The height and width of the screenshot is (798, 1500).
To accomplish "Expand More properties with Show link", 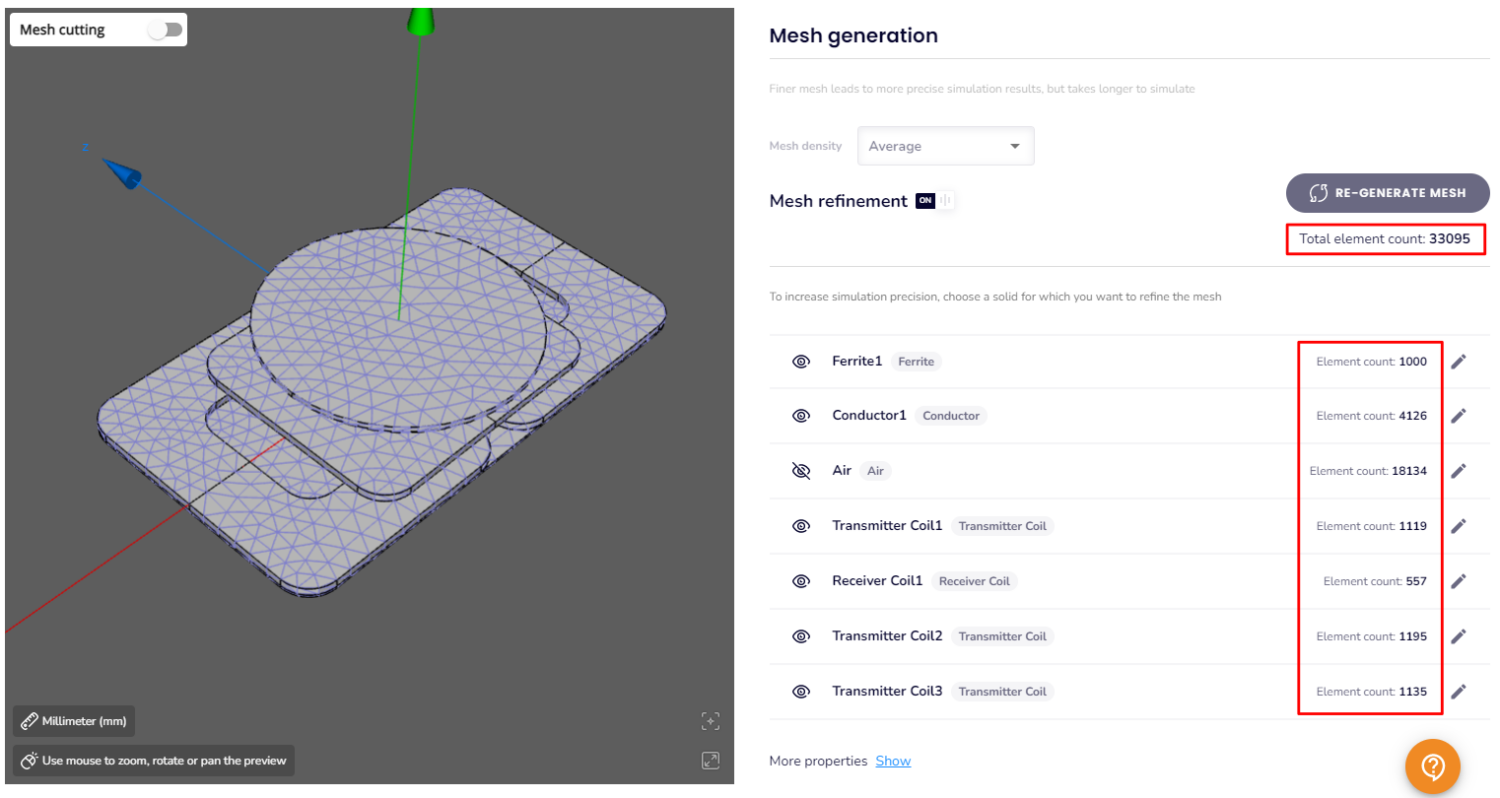I will tap(893, 761).
